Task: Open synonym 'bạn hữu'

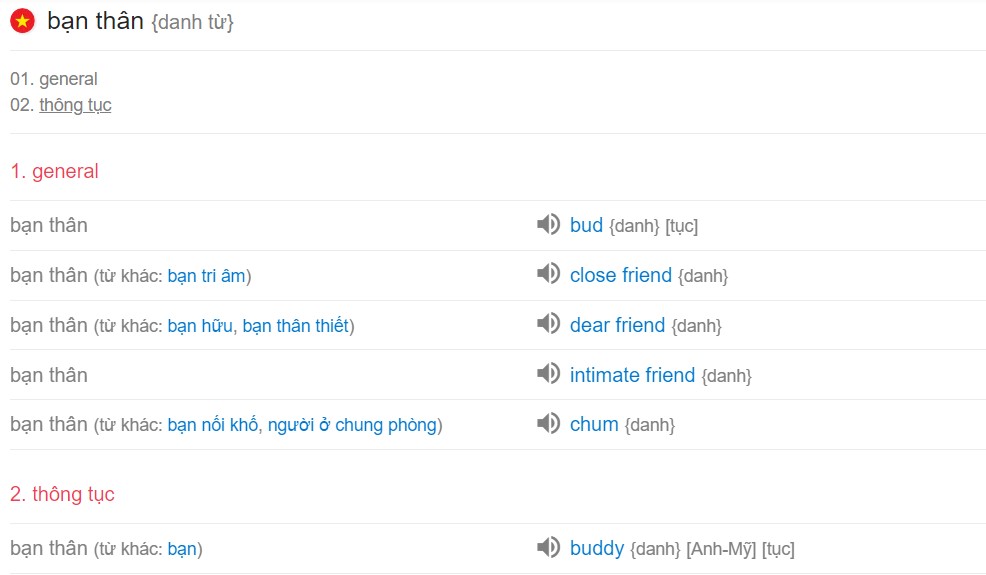Action: pos(200,326)
